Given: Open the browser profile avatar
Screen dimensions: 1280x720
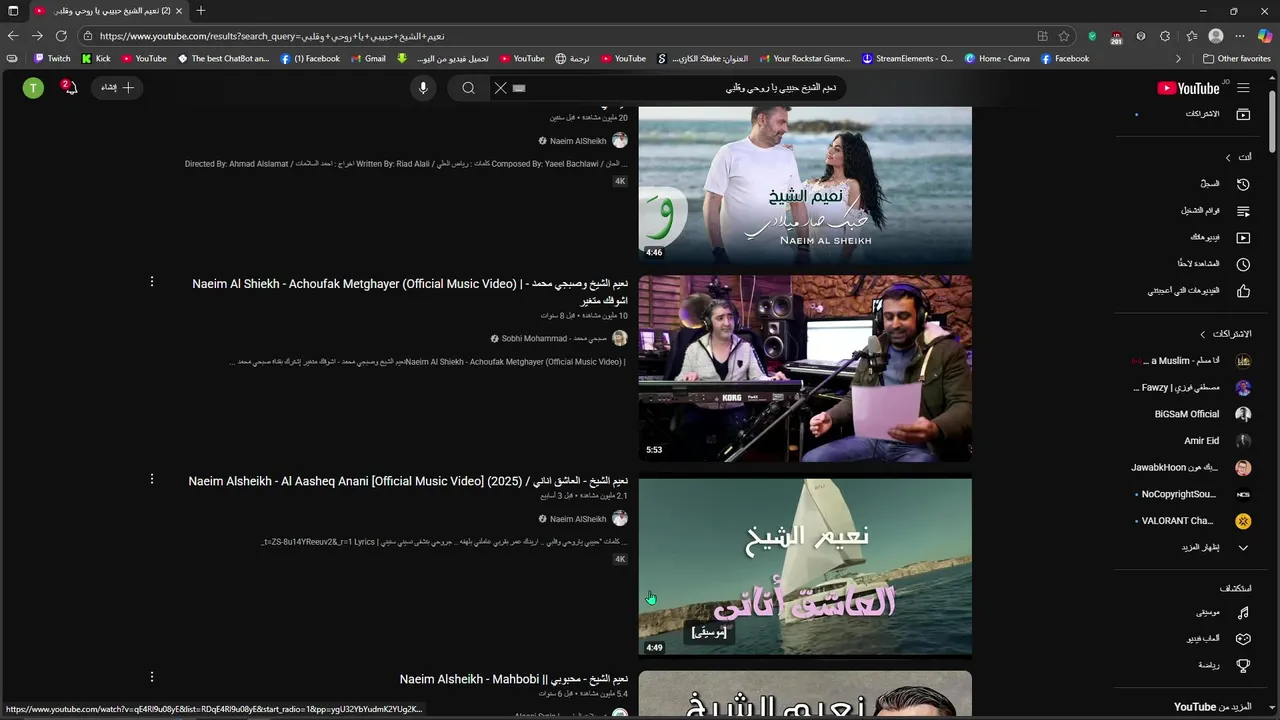Looking at the screenshot, I should [x=1216, y=36].
